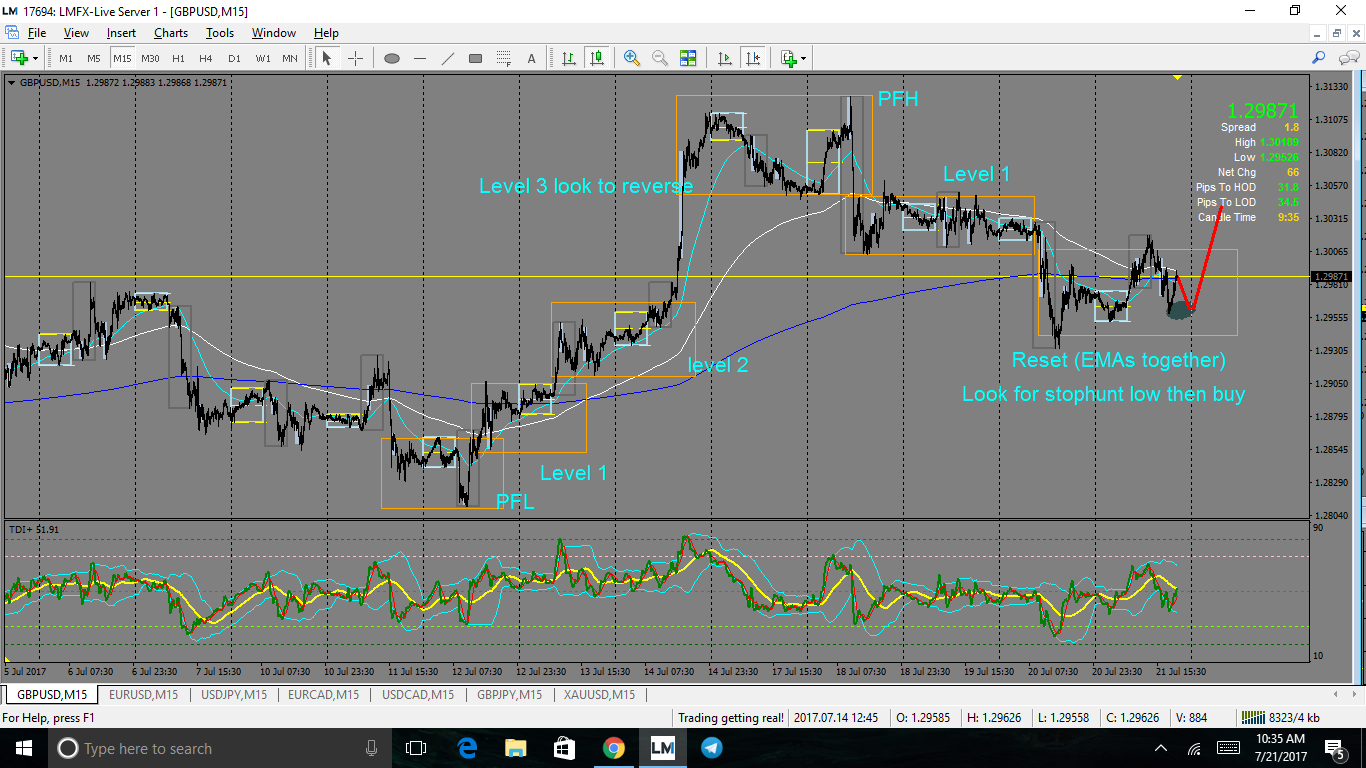
Task: Select the cursor arrow tool
Action: (326, 58)
